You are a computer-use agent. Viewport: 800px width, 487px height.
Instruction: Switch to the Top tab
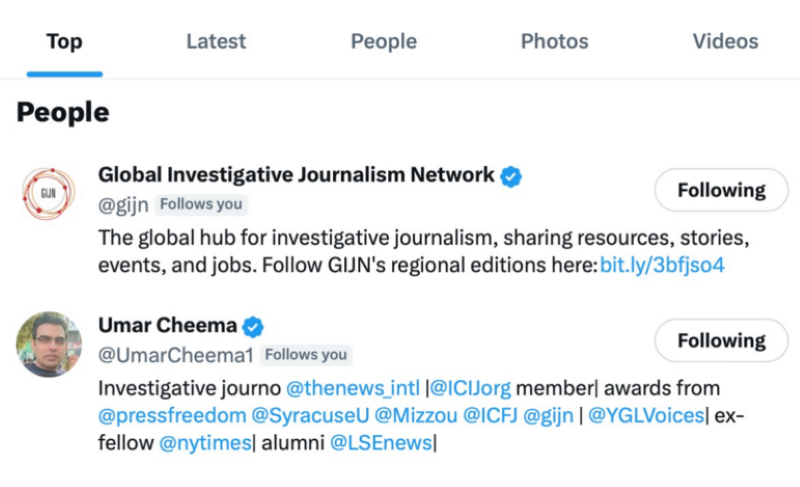(x=64, y=42)
